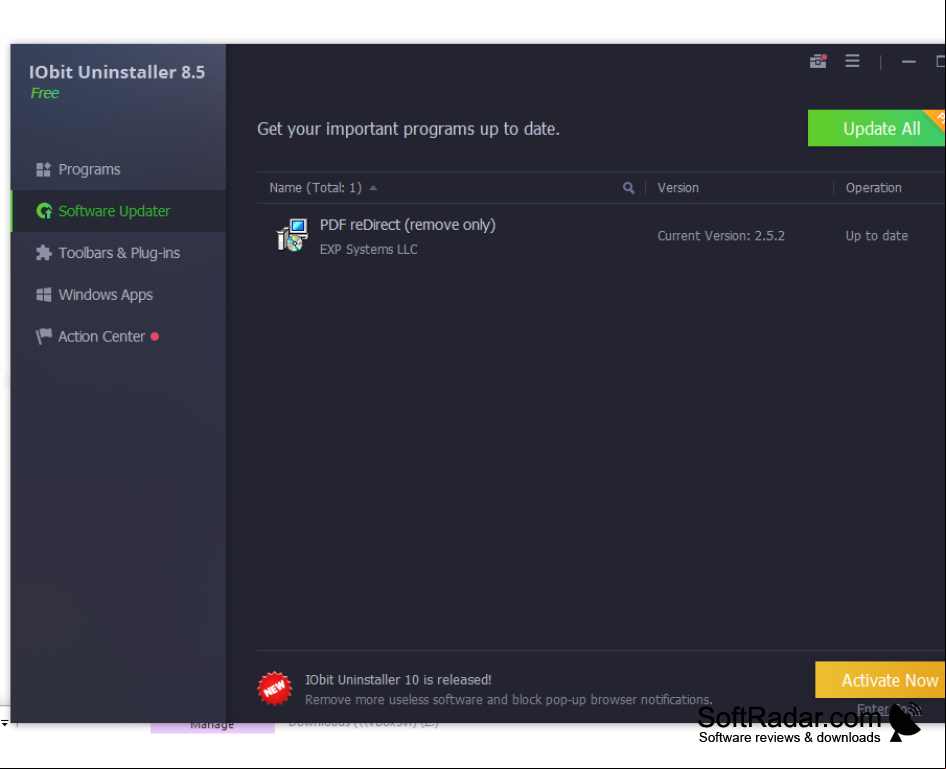The image size is (946, 769).
Task: Click the red NEW badge icon
Action: tap(275, 688)
